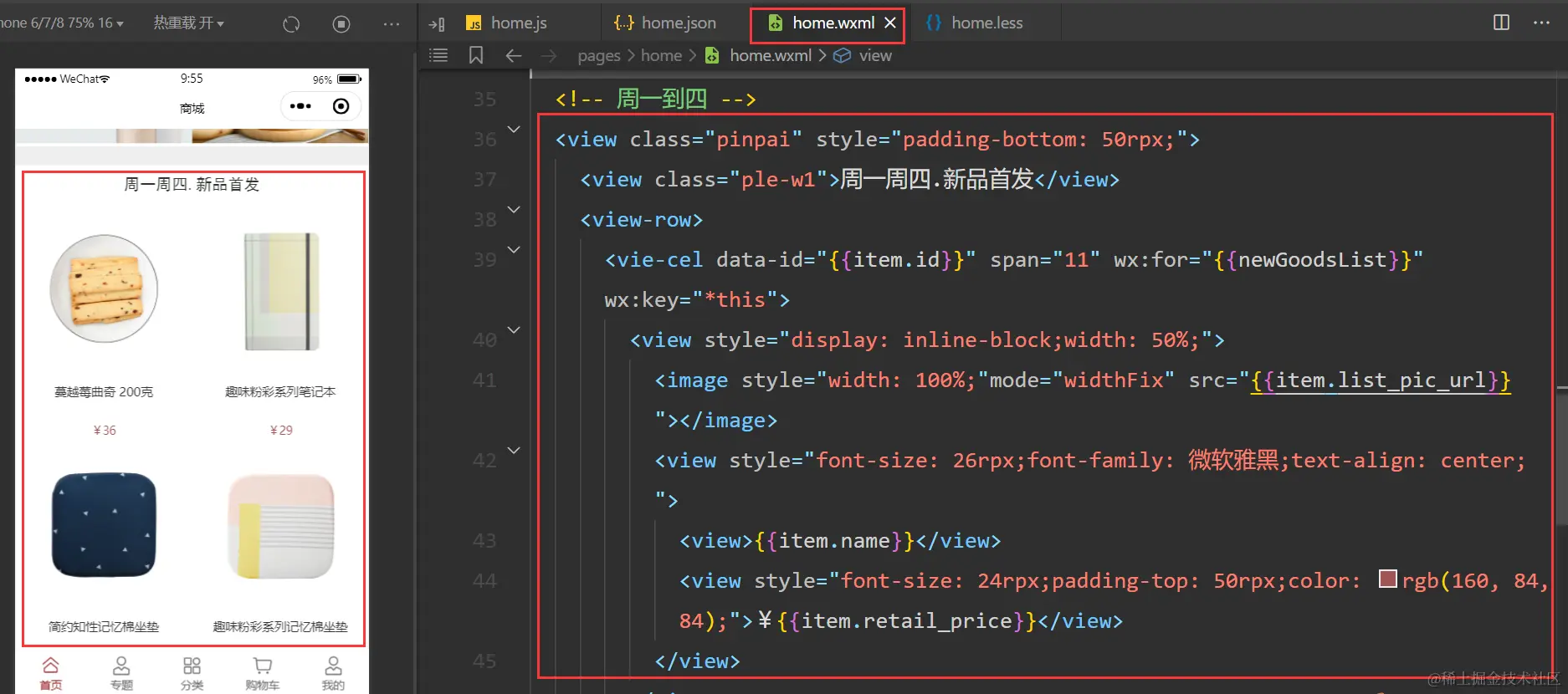The image size is (1568, 694).
Task: Collapse the code fold at line 36
Action: point(514,130)
